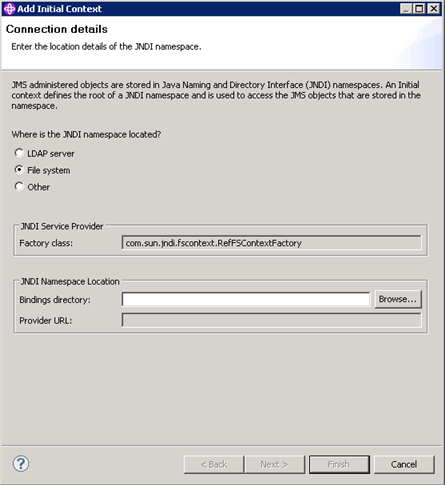Choose the Other namespace location option
The width and height of the screenshot is (445, 485).
19,186
